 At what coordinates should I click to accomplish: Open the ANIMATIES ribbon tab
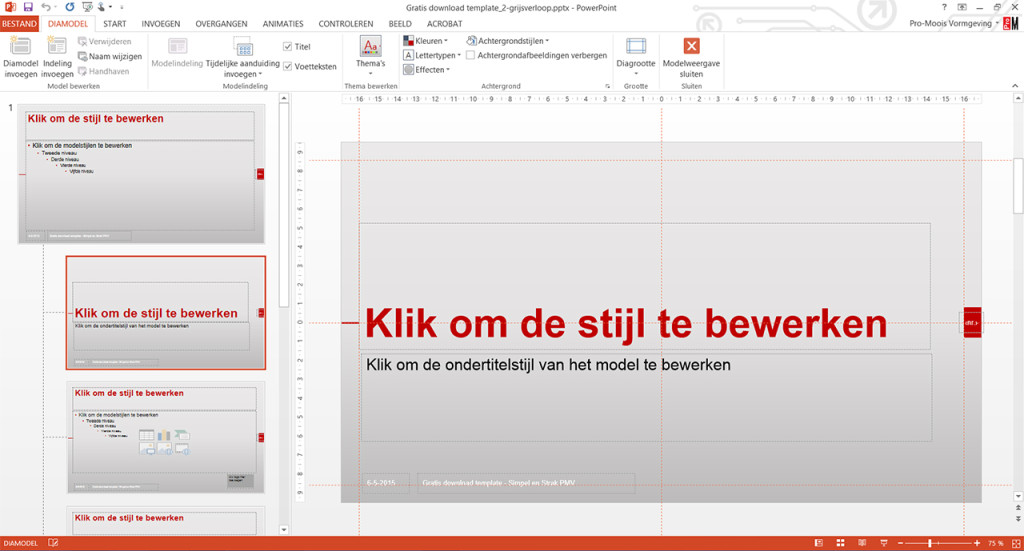click(283, 23)
